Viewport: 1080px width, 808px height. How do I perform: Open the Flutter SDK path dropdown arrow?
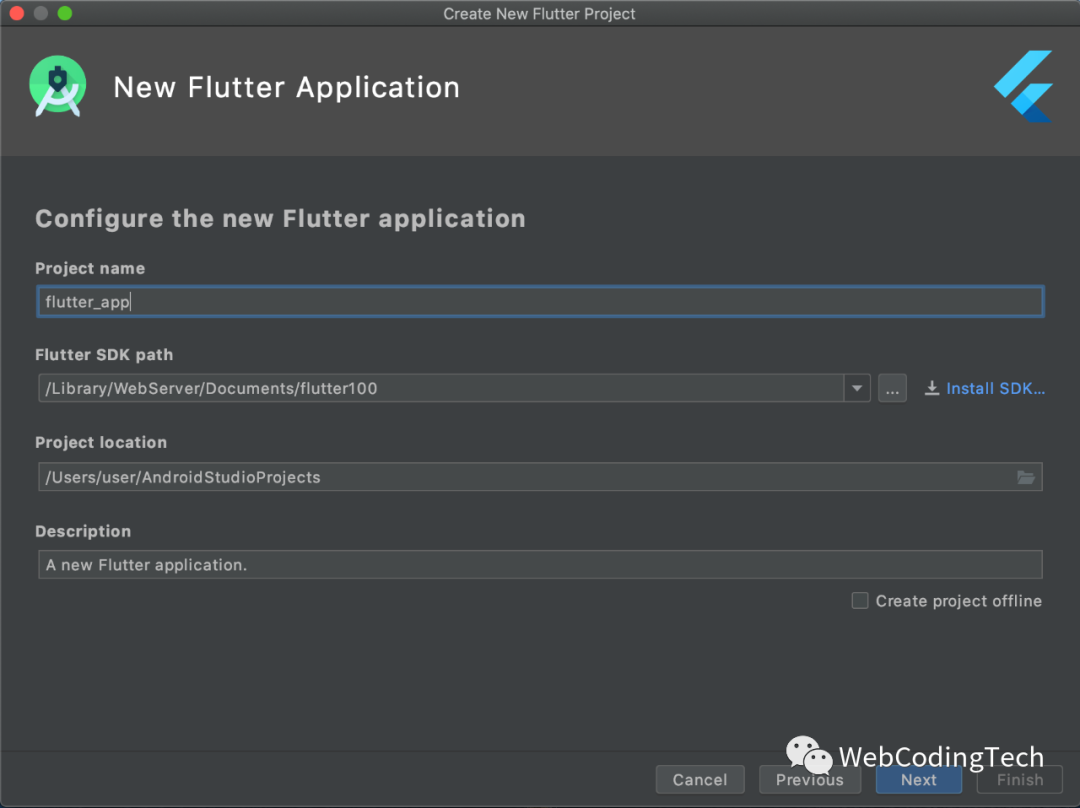coord(857,388)
